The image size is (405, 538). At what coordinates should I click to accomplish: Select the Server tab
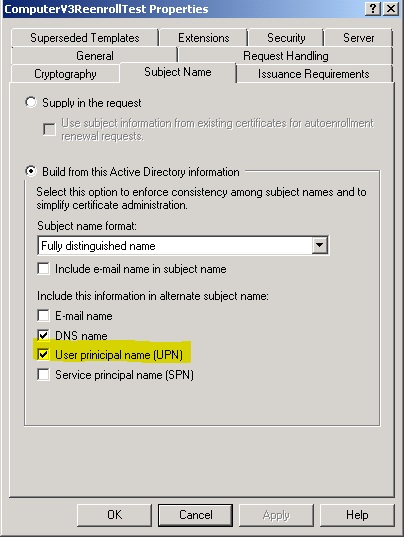coord(358,38)
